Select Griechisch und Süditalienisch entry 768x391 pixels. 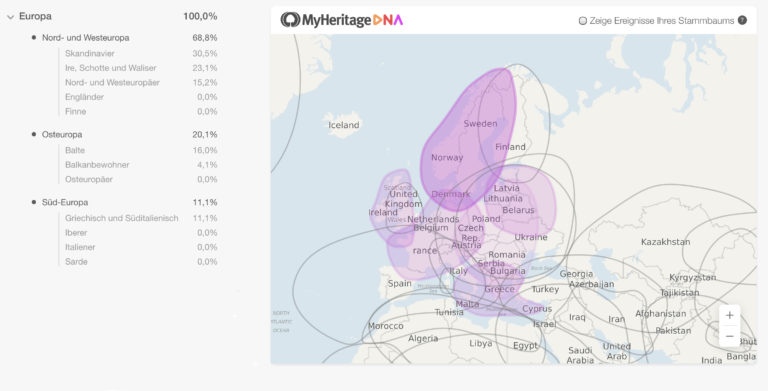click(x=141, y=218)
